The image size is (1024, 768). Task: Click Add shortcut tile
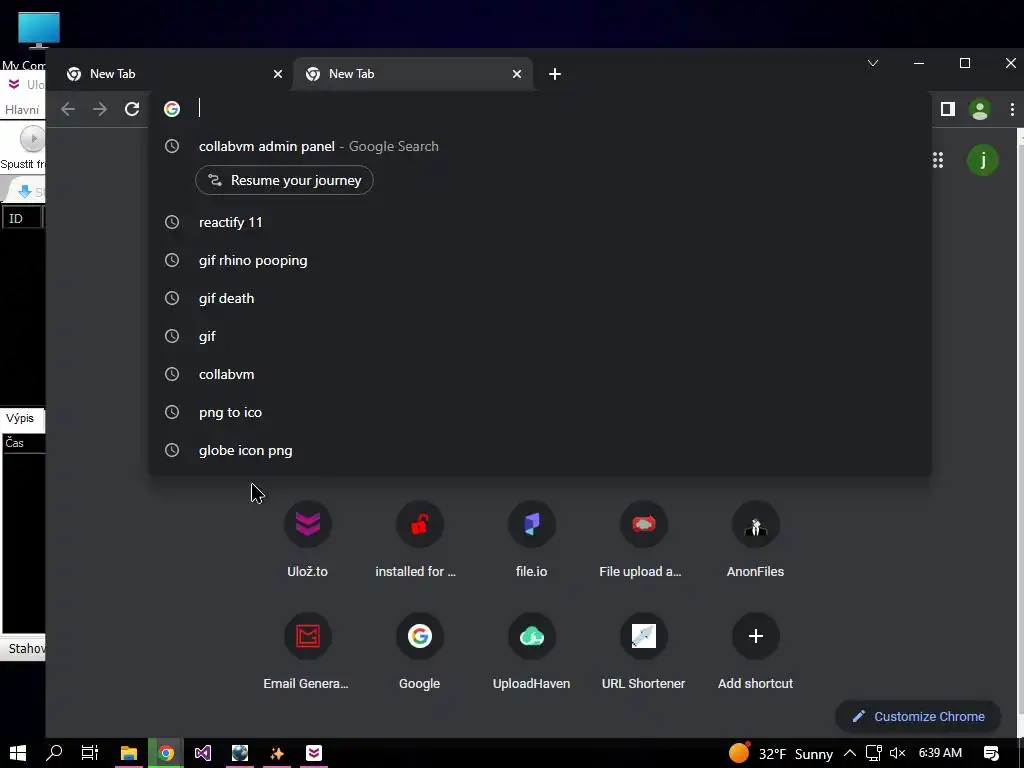point(756,652)
